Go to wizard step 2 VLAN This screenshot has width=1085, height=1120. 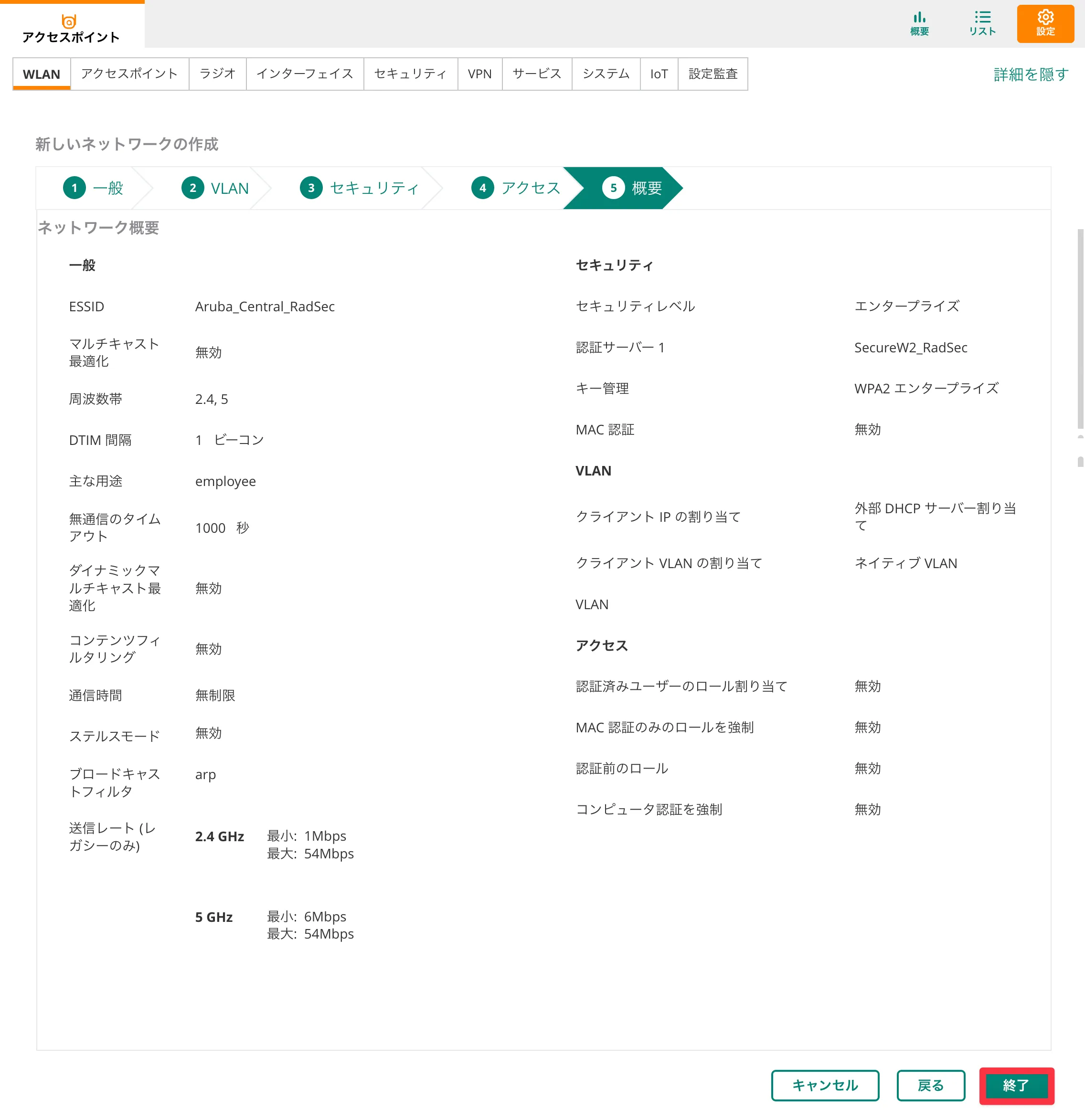pyautogui.click(x=215, y=188)
